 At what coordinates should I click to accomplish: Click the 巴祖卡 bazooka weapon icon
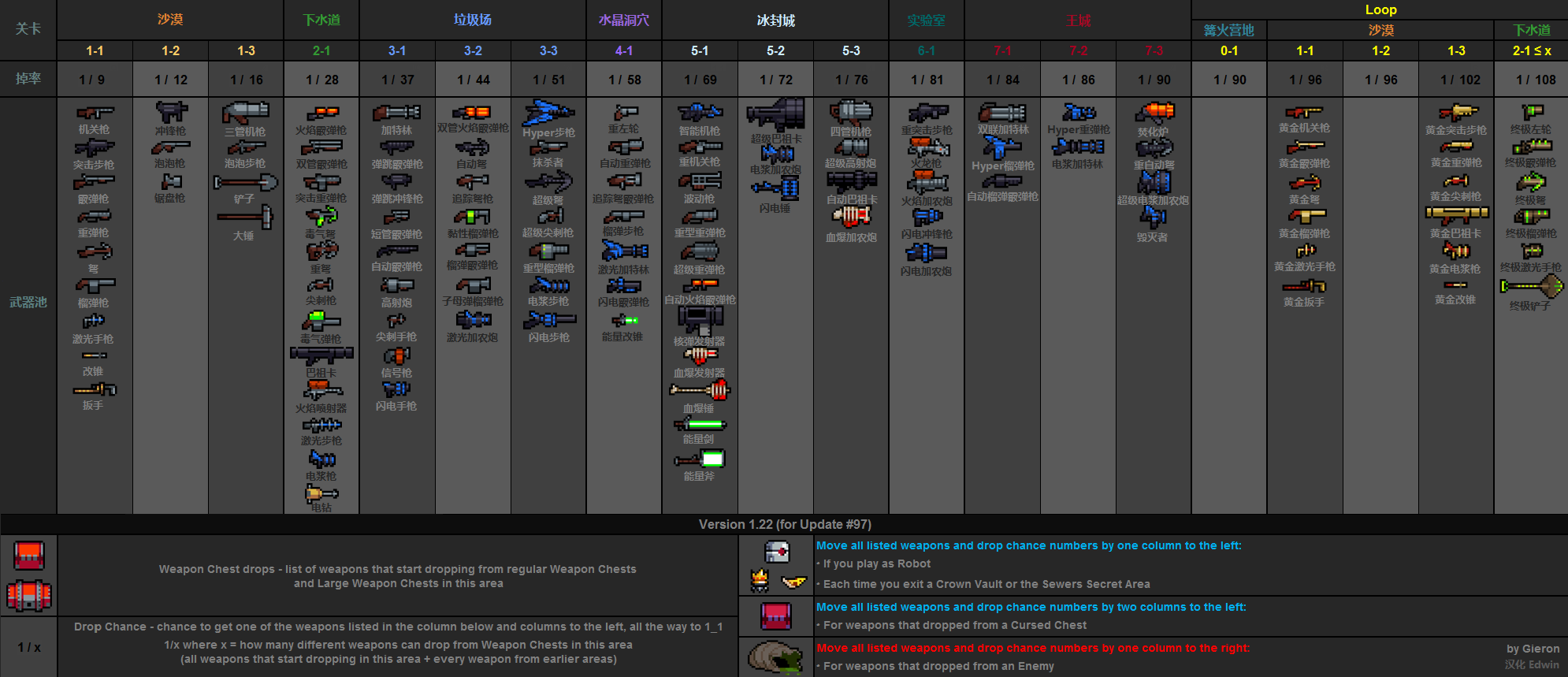321,355
